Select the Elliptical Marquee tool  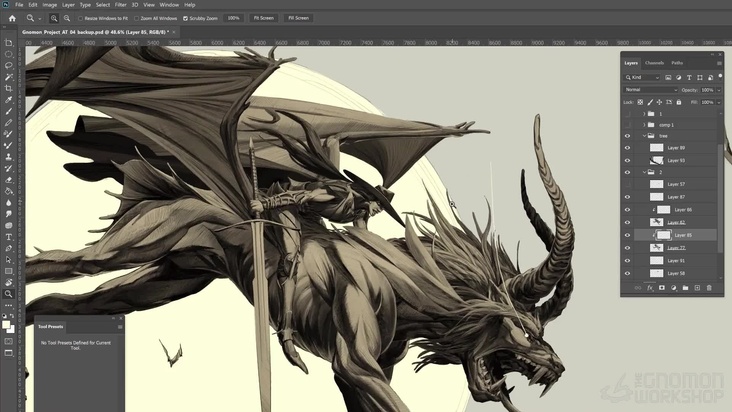(8, 54)
